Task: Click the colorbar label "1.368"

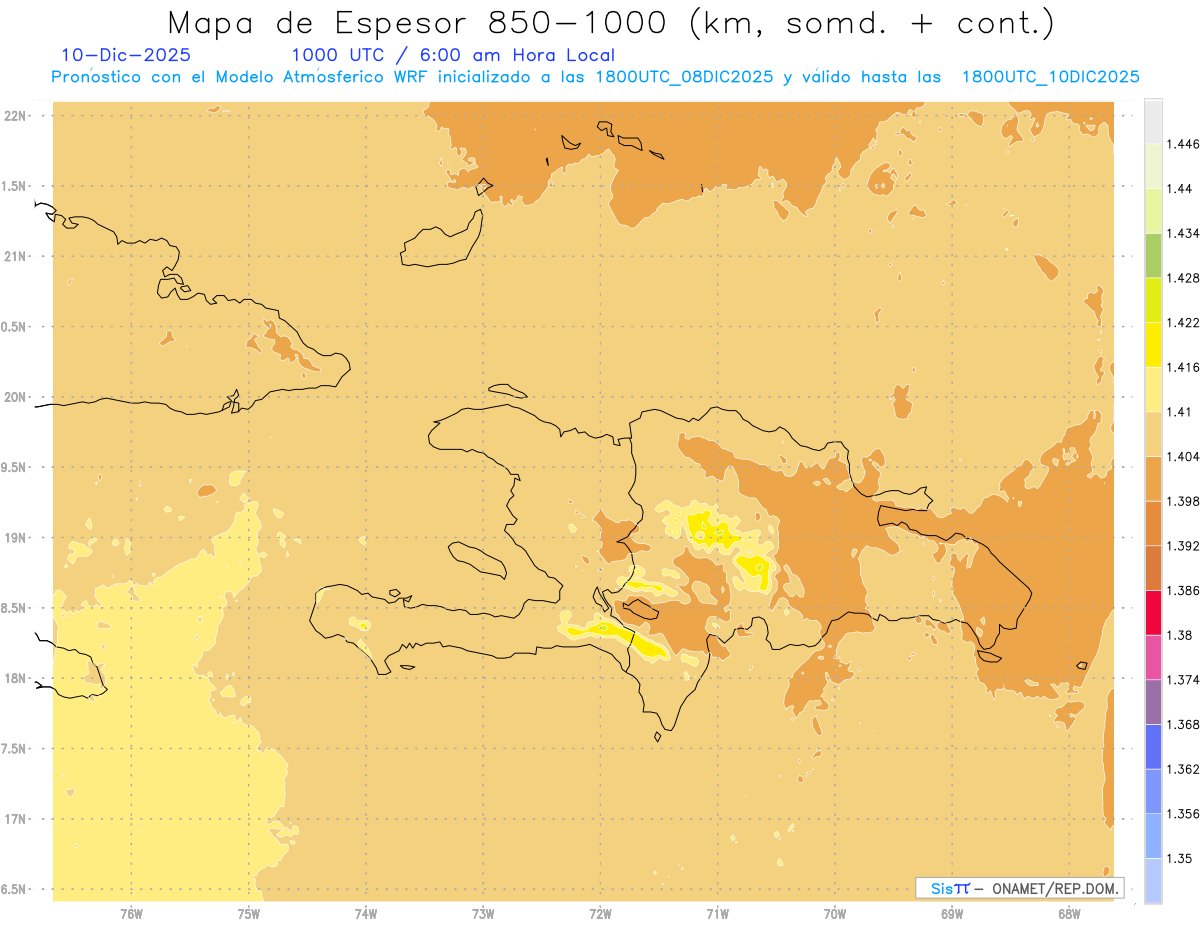Action: click(x=1182, y=724)
